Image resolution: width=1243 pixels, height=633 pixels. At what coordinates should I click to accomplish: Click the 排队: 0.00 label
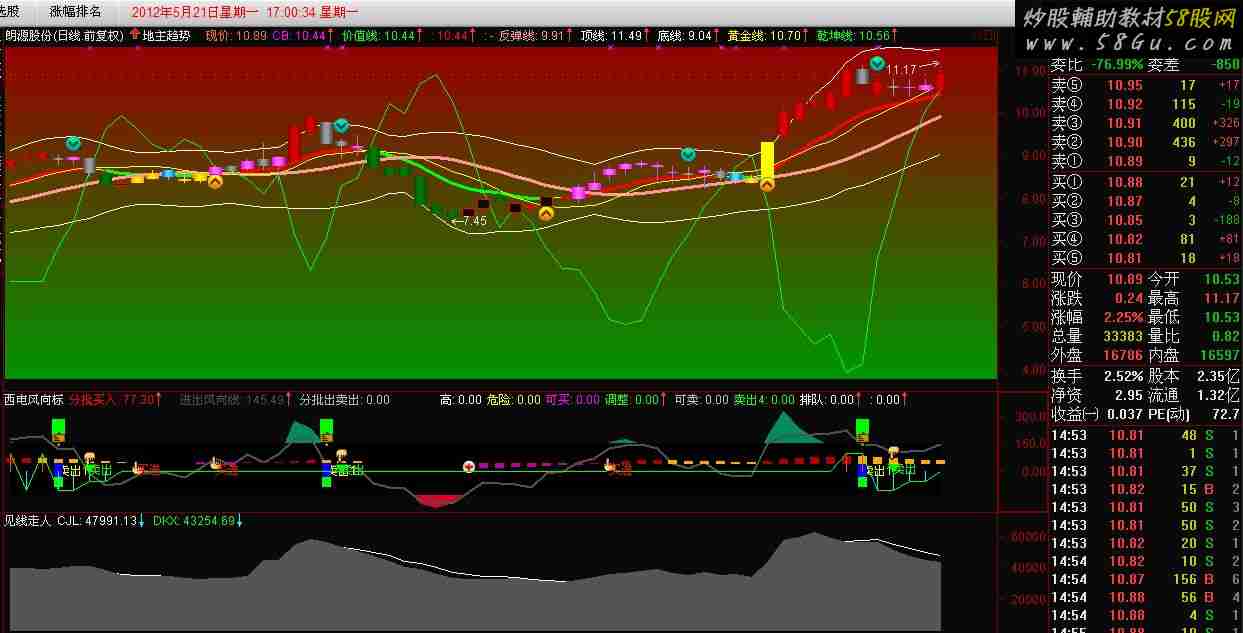827,400
